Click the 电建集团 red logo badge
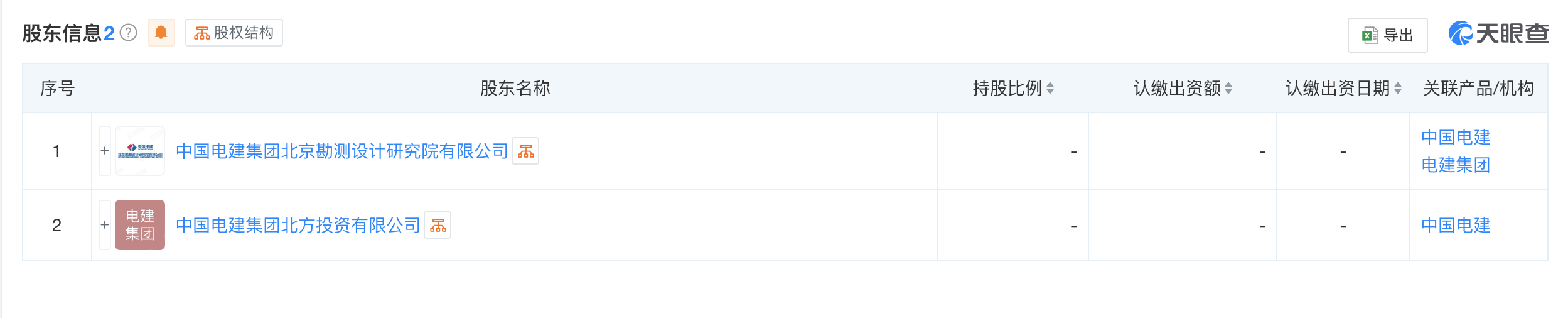The image size is (1568, 318). tap(140, 225)
